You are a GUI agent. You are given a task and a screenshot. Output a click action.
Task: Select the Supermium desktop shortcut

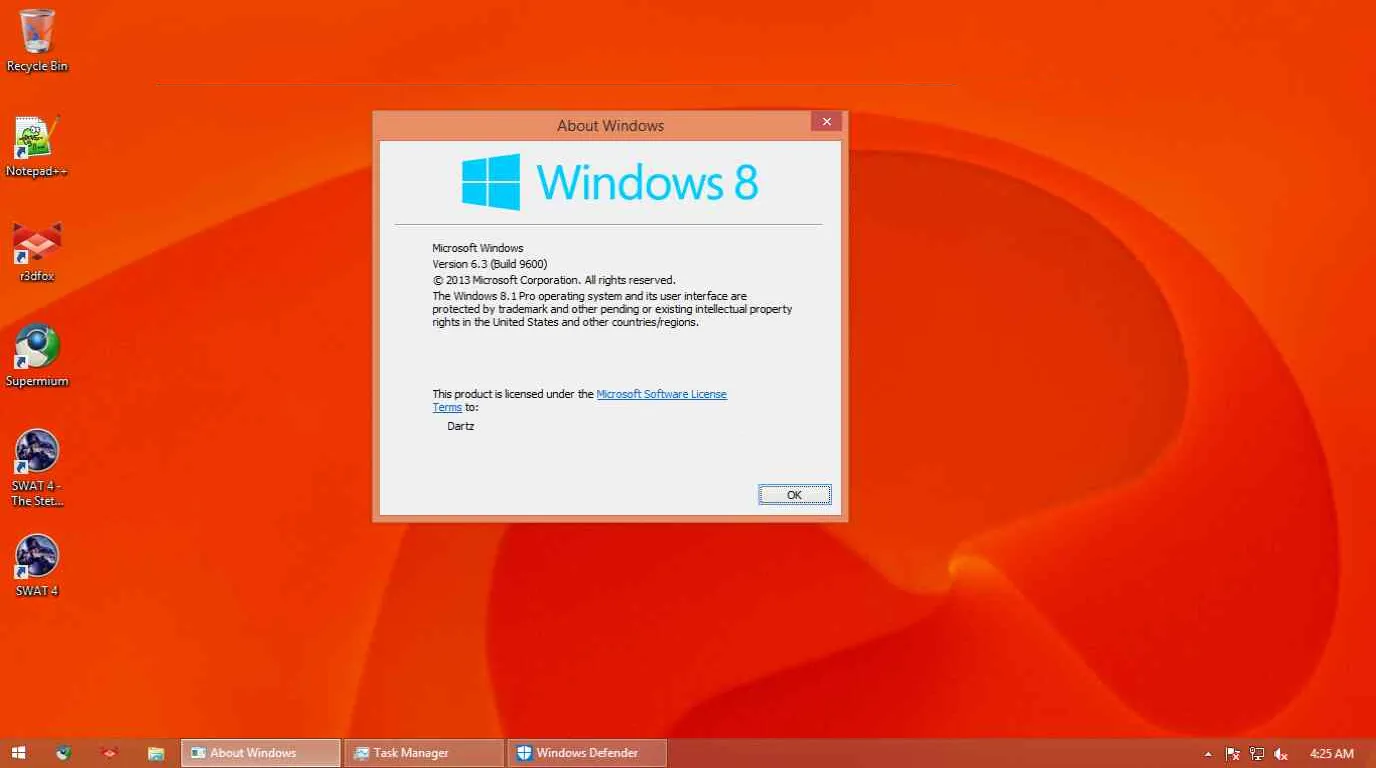pos(37,356)
